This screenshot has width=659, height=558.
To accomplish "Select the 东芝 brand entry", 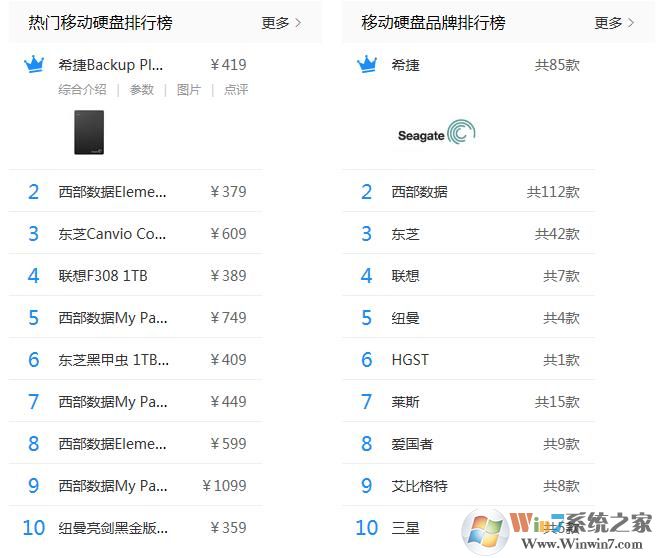I will click(406, 234).
